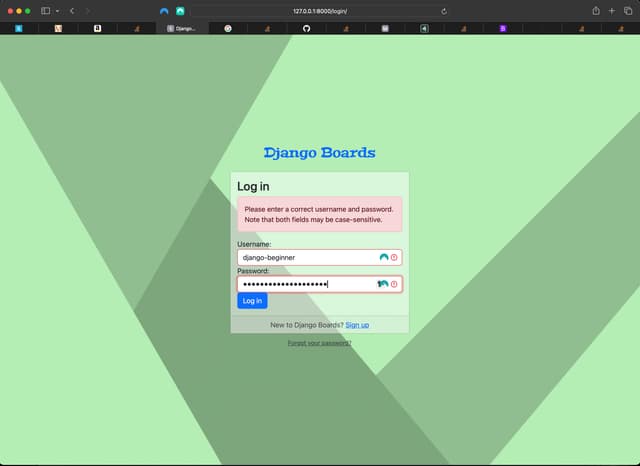
Task: Select the Django tab
Action: point(182,28)
